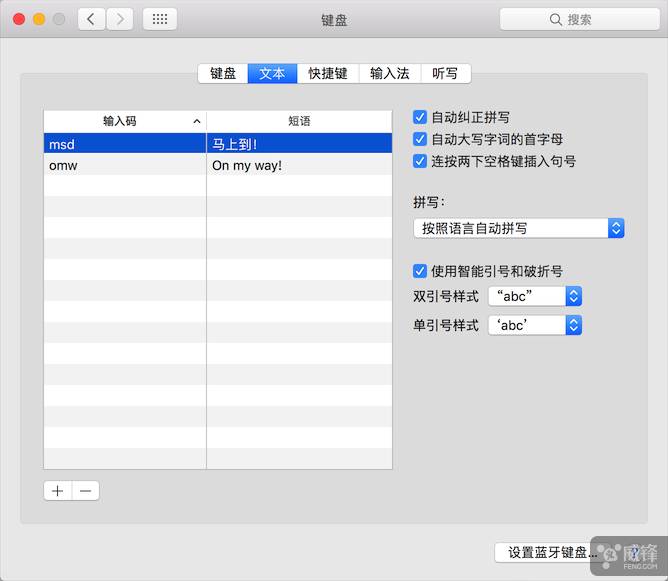Toggle 自动纠正拼写 checkbox
Viewport: 668px width, 581px height.
click(420, 117)
